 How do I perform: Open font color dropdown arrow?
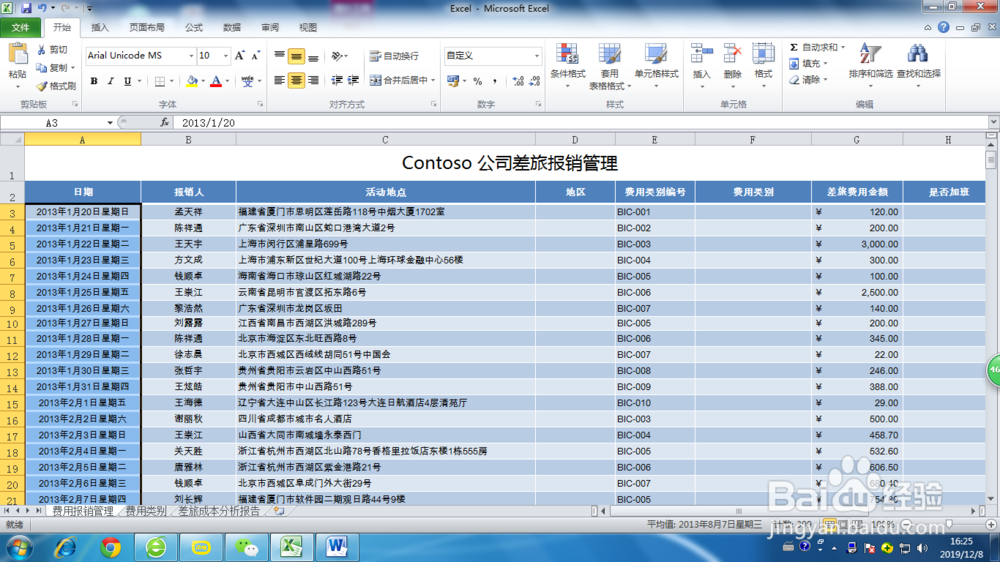pos(227,81)
